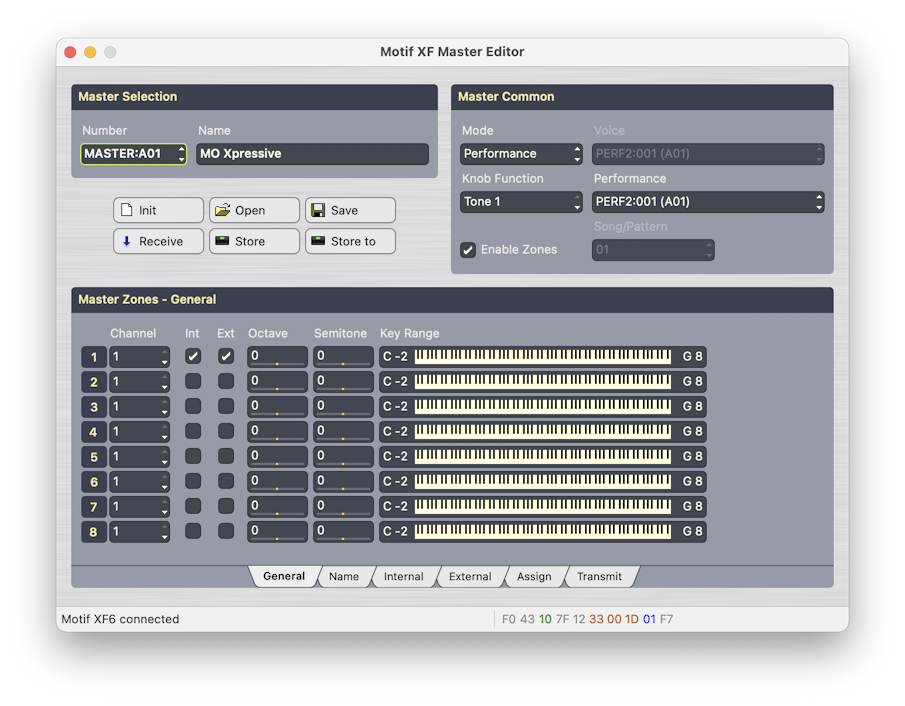This screenshot has height=706, width=905.
Task: Adjust the Octave slider for zone 2
Action: coord(277,382)
